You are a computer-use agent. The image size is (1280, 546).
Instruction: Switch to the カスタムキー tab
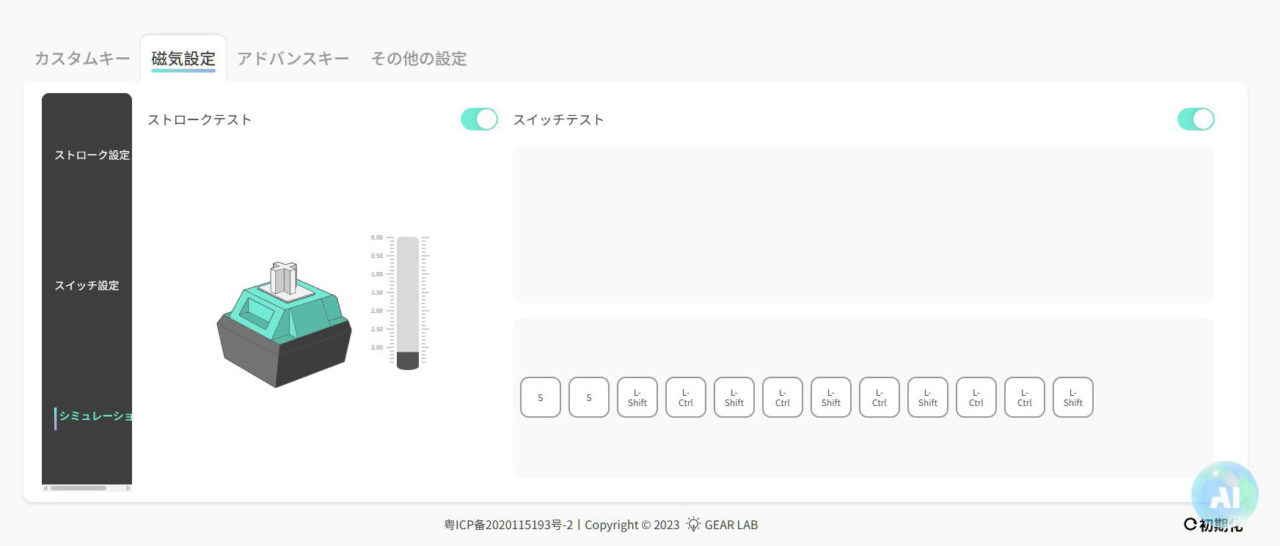[82, 58]
